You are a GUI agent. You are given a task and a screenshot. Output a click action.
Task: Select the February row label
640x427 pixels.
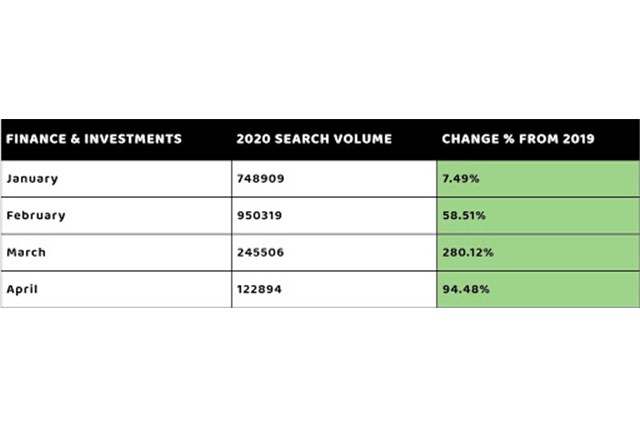(x=35, y=214)
